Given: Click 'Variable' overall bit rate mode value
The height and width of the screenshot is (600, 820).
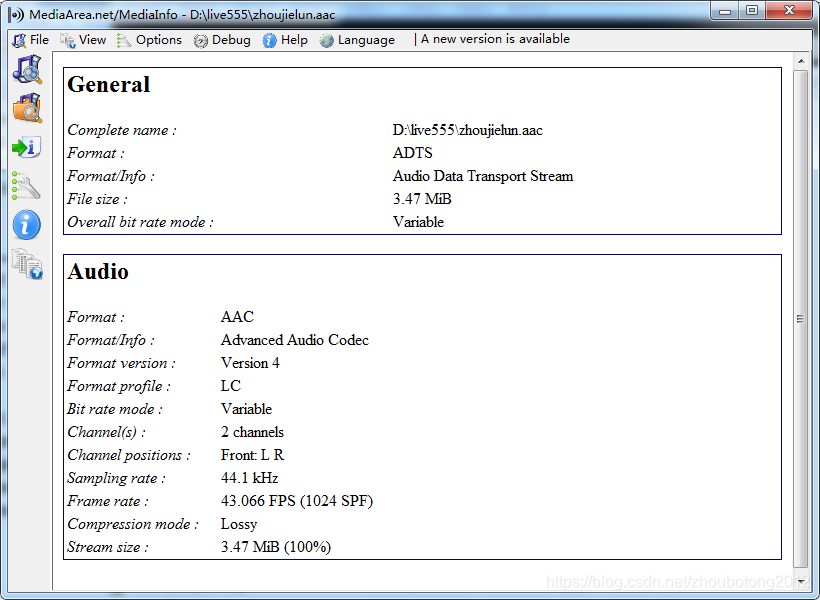Looking at the screenshot, I should tap(418, 222).
